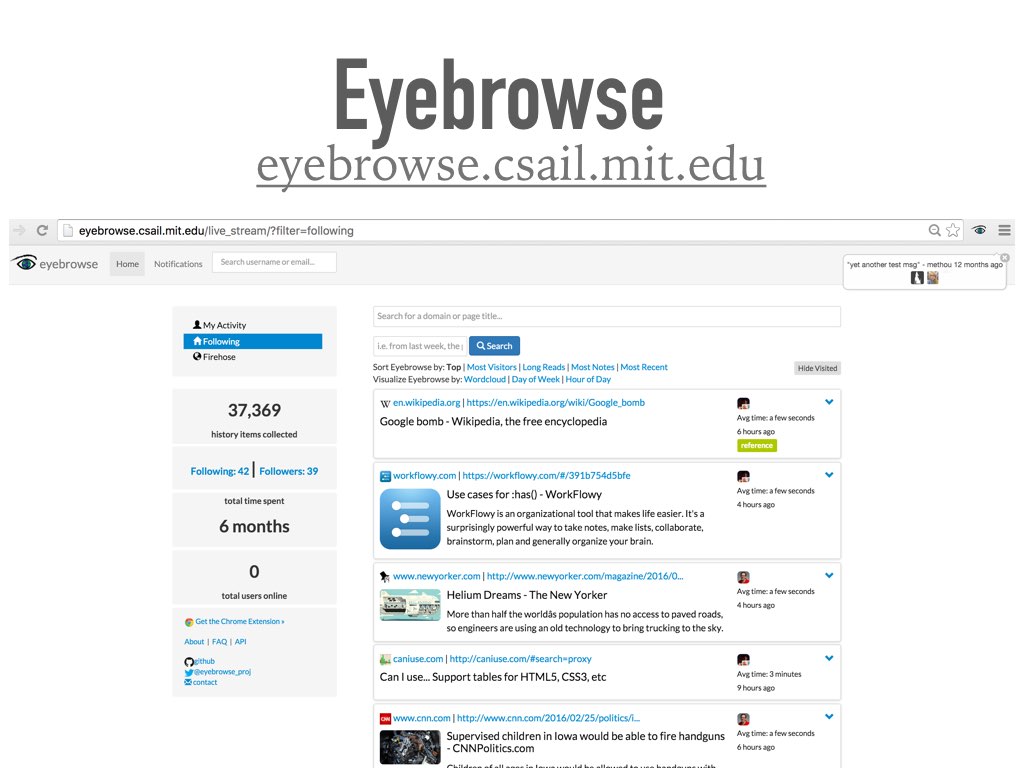Open the en.wikipedia.org domain link
Viewport: 1024px width, 768px height.
tap(426, 403)
